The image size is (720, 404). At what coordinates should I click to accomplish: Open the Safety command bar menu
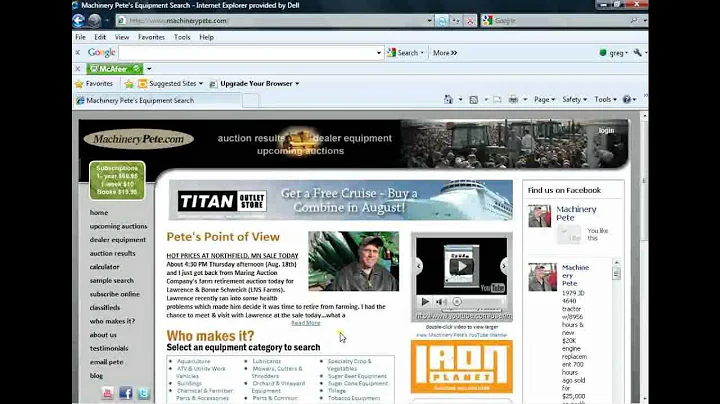pyautogui.click(x=574, y=99)
